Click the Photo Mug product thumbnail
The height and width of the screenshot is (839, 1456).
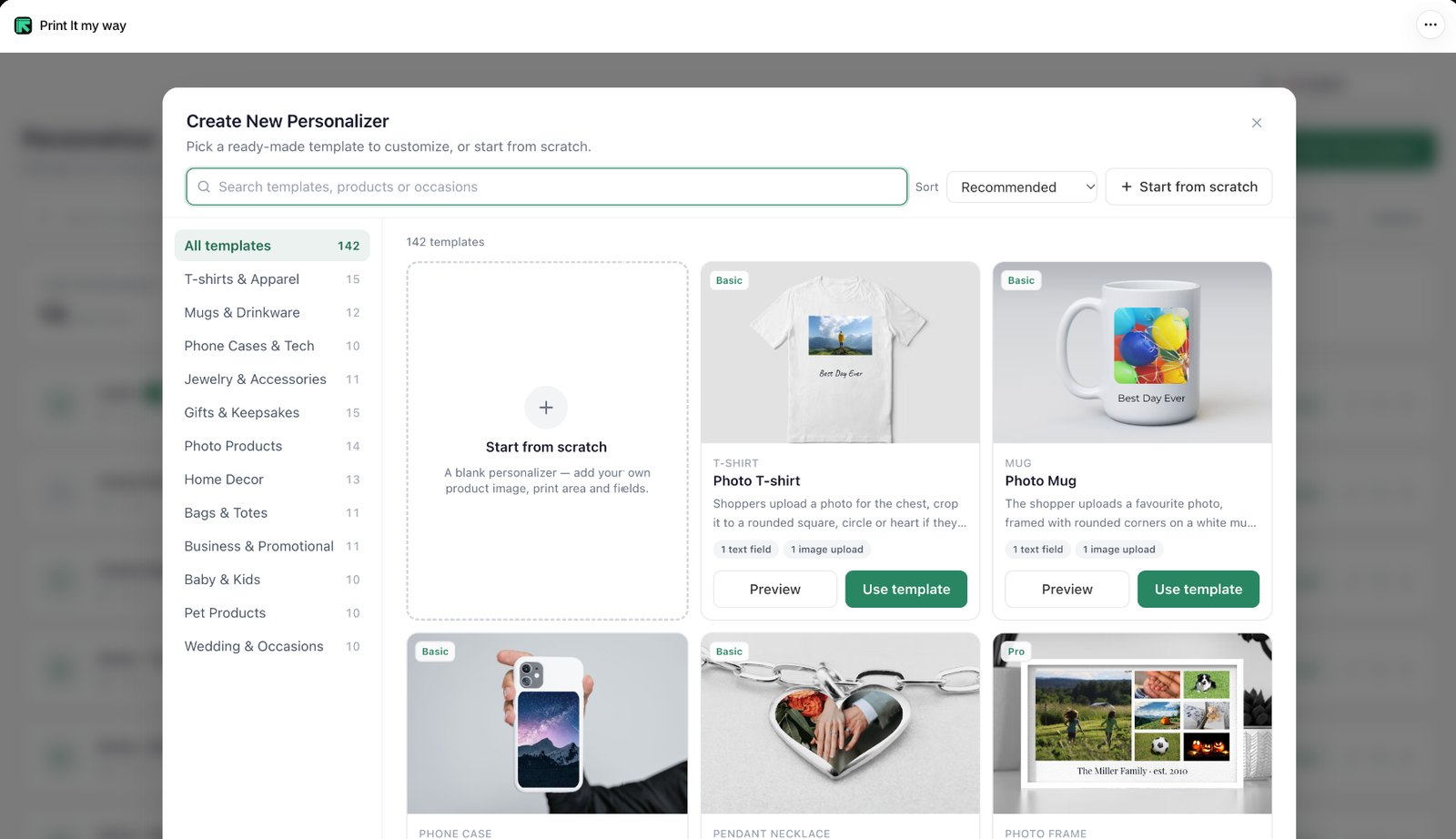(x=1132, y=353)
